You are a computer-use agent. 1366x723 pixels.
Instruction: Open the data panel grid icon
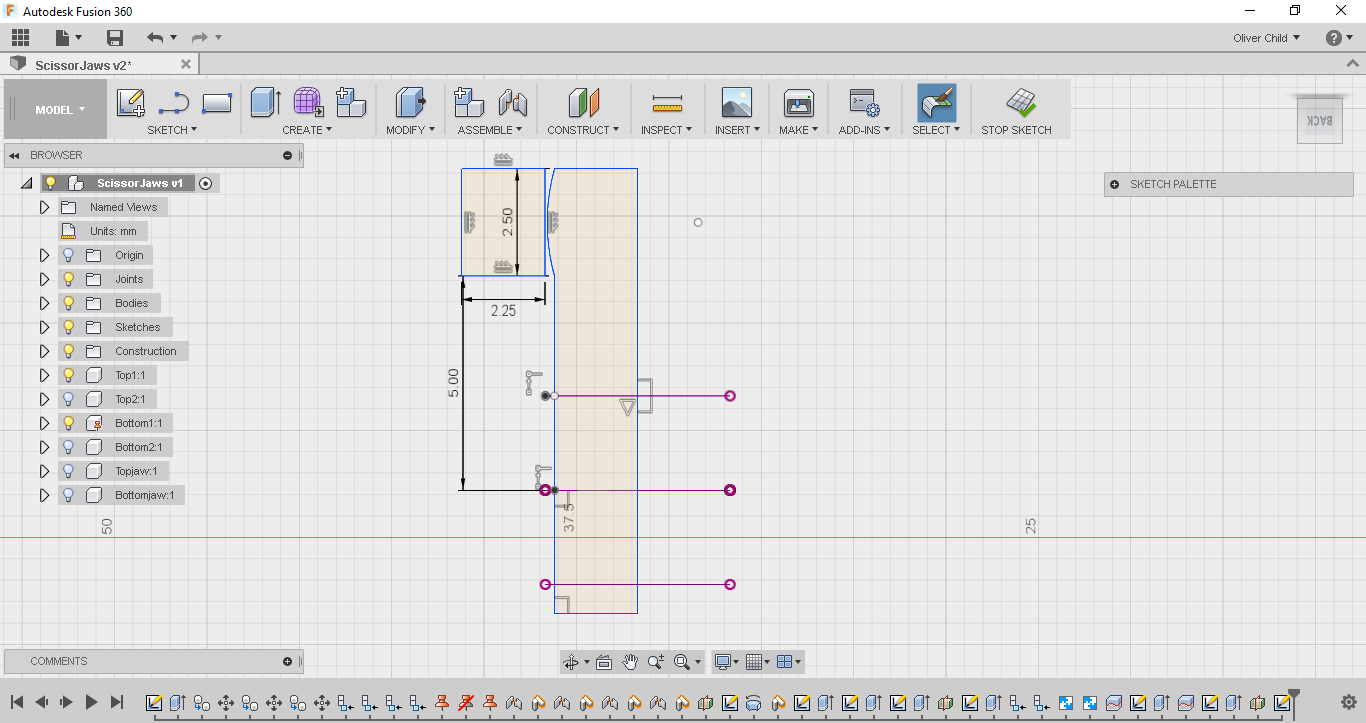pyautogui.click(x=20, y=38)
